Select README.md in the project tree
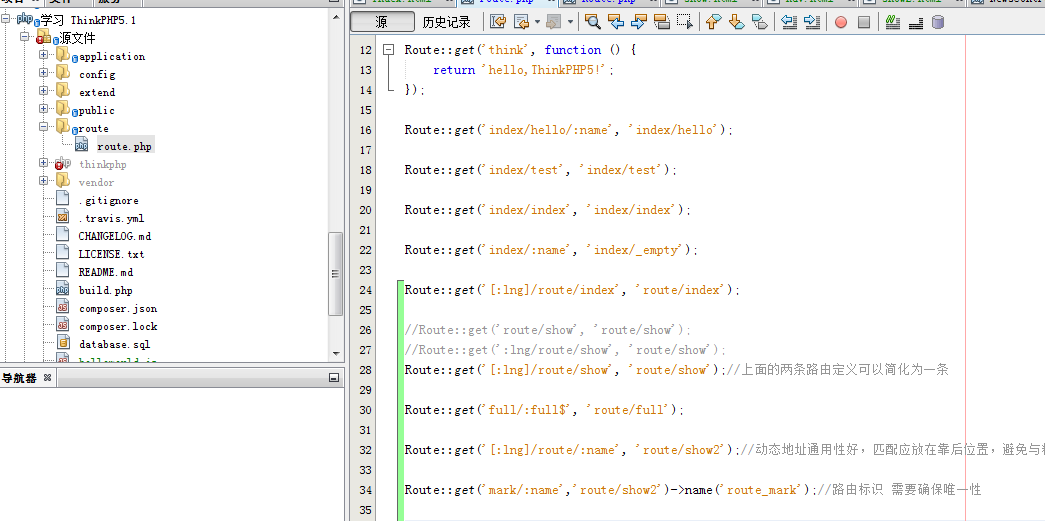The image size is (1045, 521). (x=105, y=272)
